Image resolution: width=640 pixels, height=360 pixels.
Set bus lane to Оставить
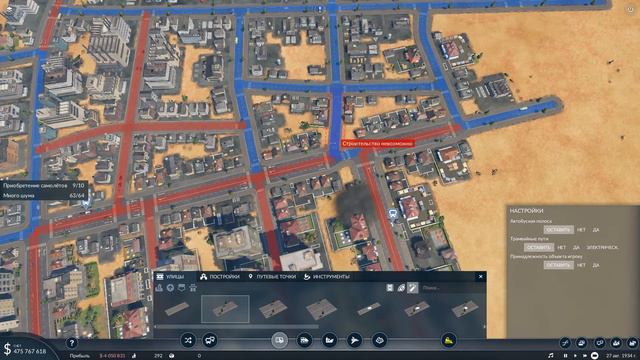point(558,230)
